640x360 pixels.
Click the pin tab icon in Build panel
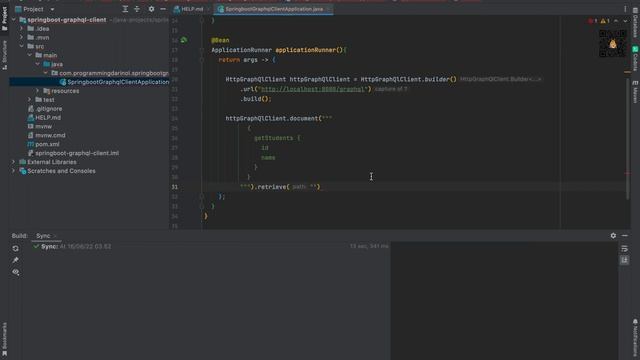pyautogui.click(x=16, y=260)
